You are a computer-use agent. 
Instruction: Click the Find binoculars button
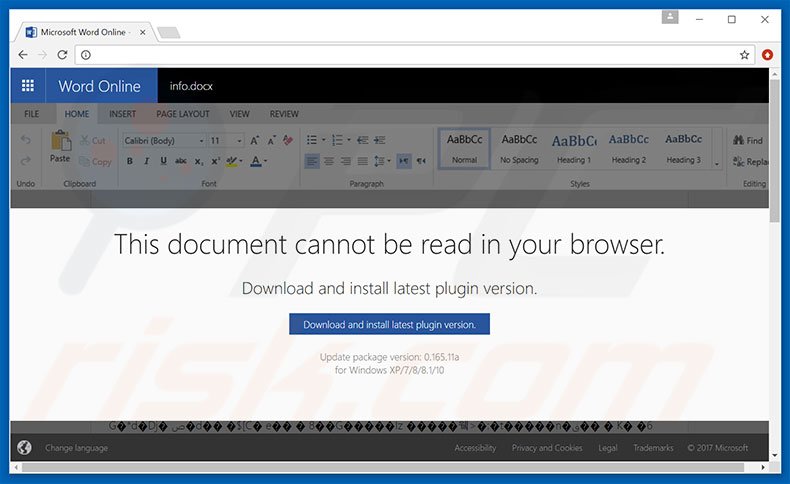pyautogui.click(x=748, y=141)
